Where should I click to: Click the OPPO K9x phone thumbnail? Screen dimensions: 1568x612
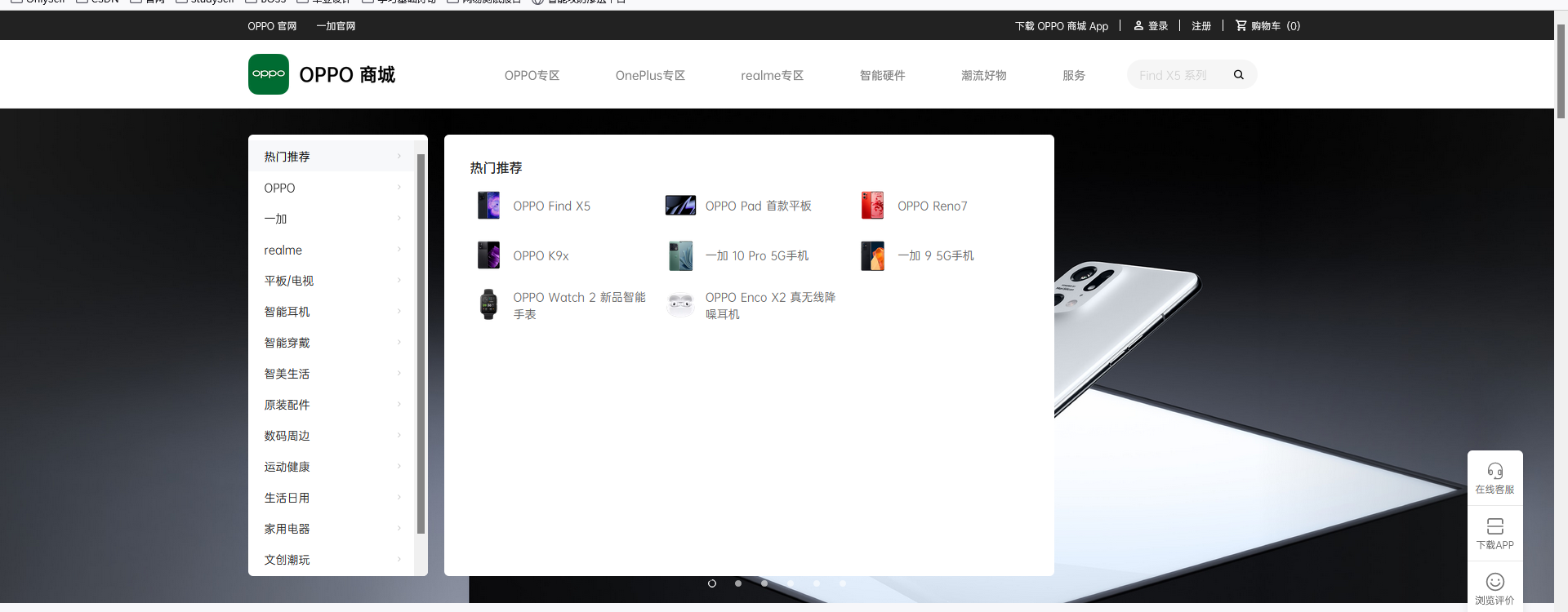click(x=488, y=255)
